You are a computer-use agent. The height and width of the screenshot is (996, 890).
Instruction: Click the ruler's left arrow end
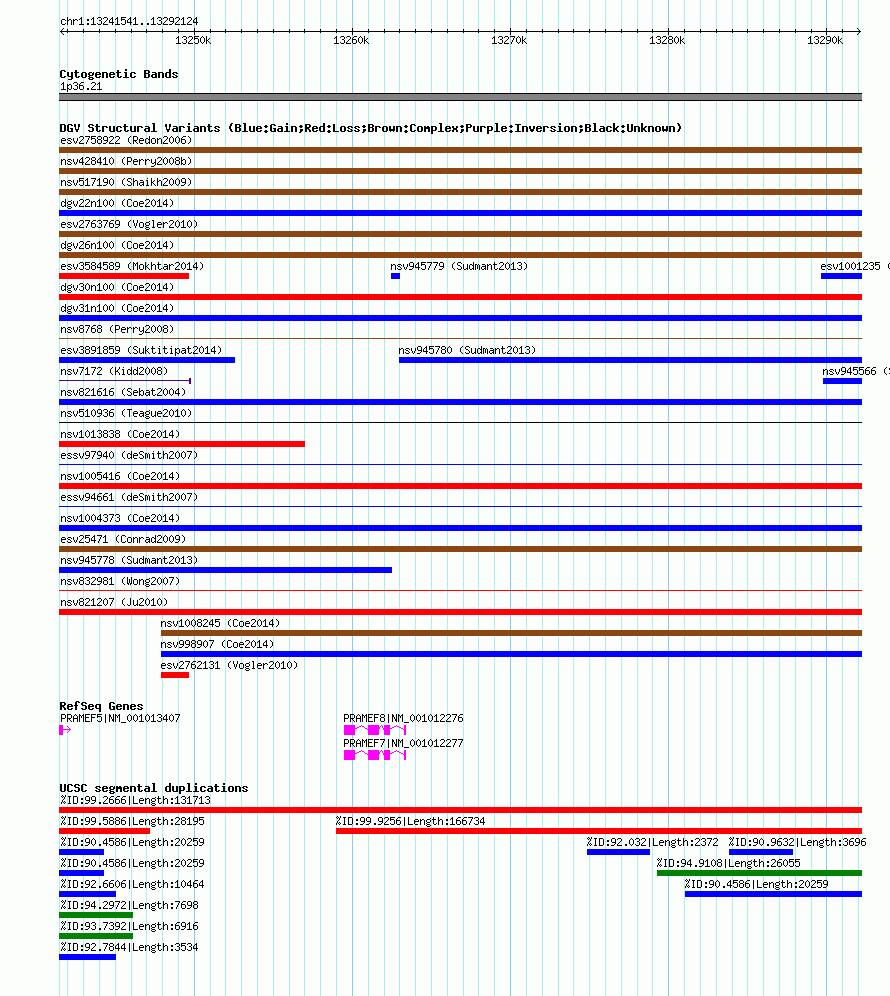coord(62,31)
